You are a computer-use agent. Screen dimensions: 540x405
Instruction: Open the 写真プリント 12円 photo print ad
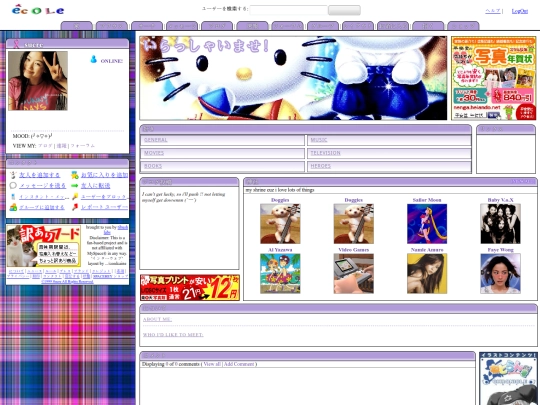tap(190, 288)
